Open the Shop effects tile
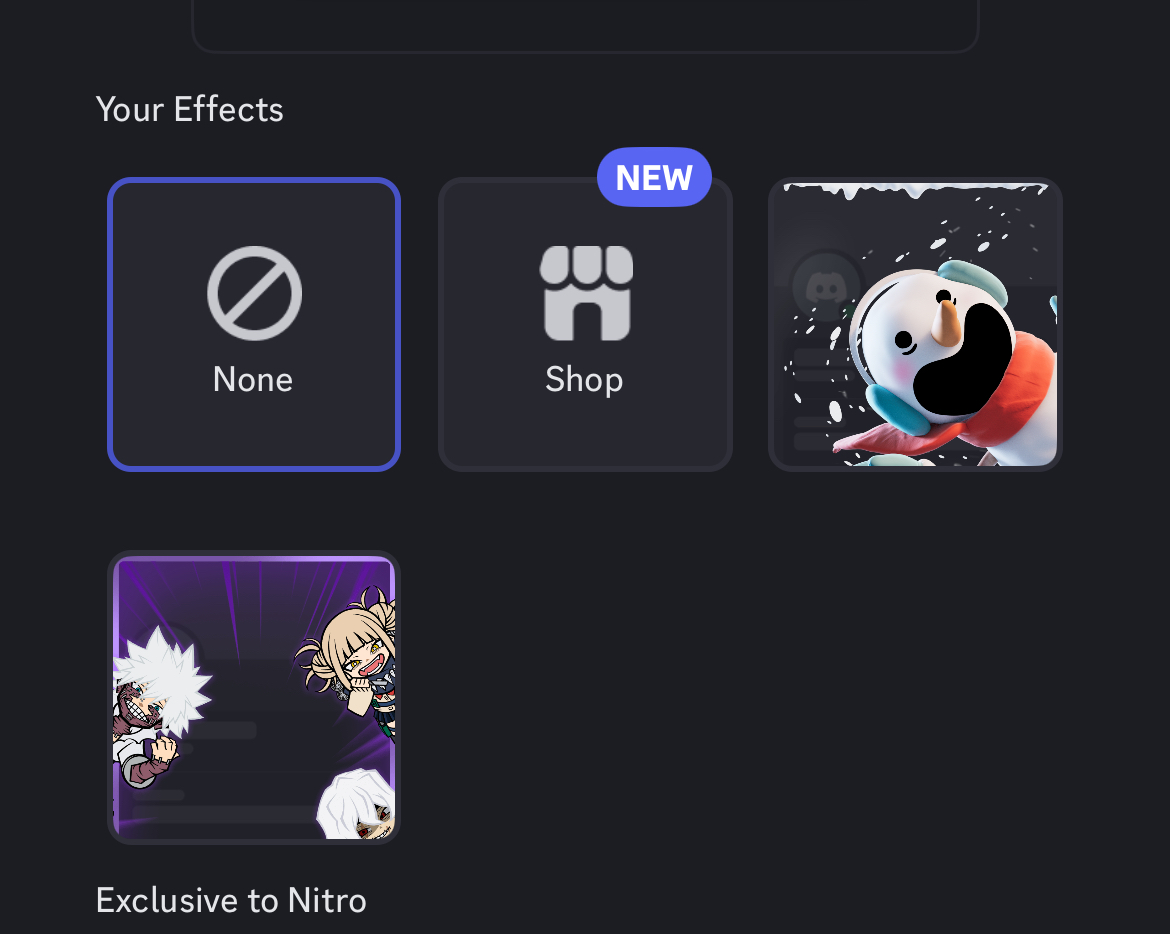Image resolution: width=1170 pixels, height=934 pixels. click(585, 325)
